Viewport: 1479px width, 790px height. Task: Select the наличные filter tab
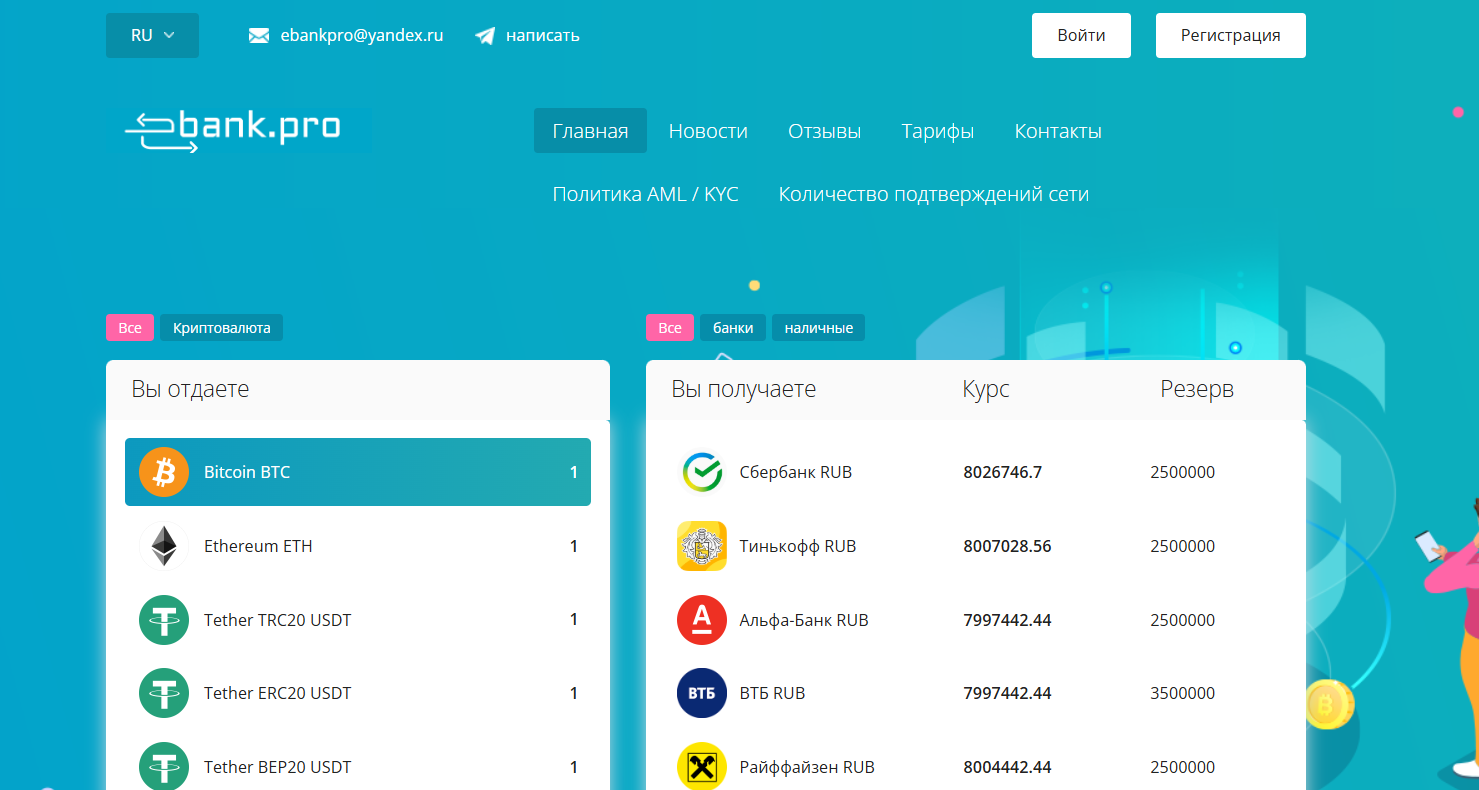[818, 327]
